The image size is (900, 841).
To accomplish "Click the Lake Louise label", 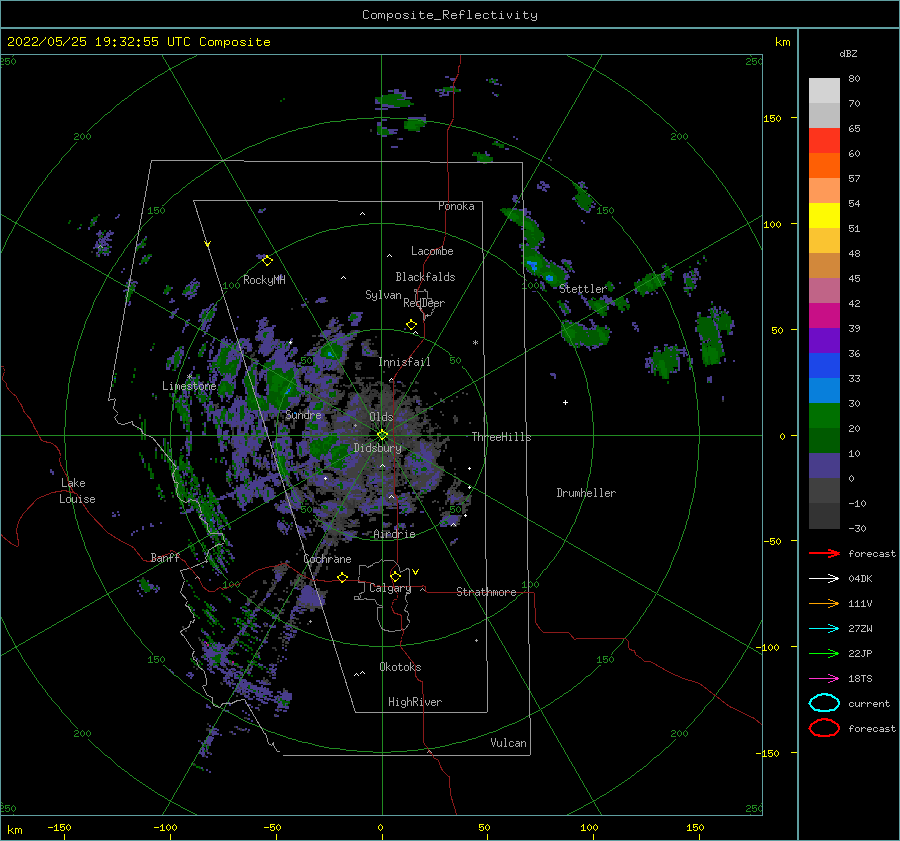I will pos(77,491).
